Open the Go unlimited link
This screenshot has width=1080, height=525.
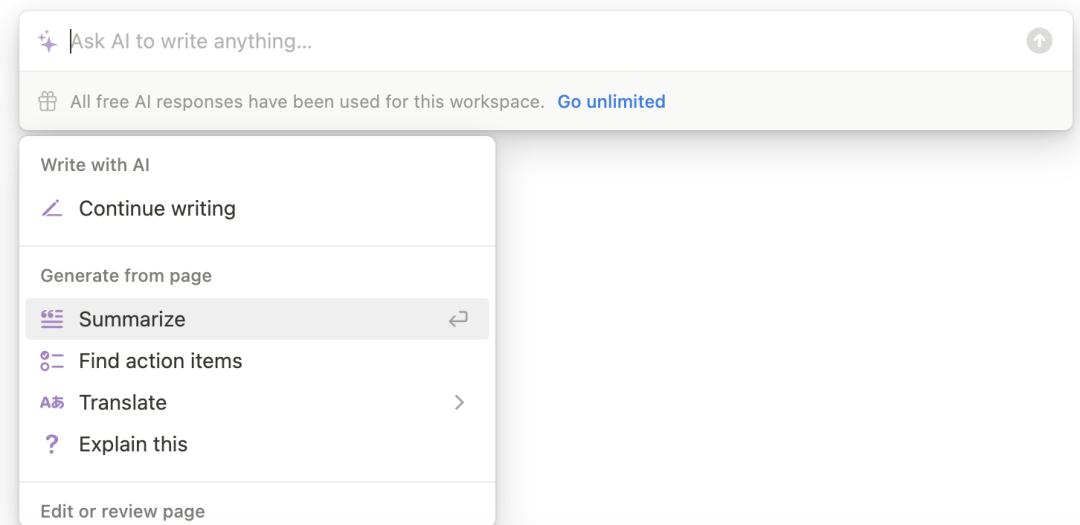tap(611, 101)
